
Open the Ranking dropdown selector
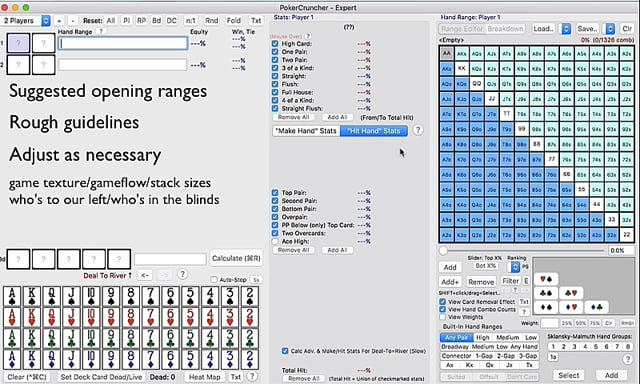(x=515, y=267)
